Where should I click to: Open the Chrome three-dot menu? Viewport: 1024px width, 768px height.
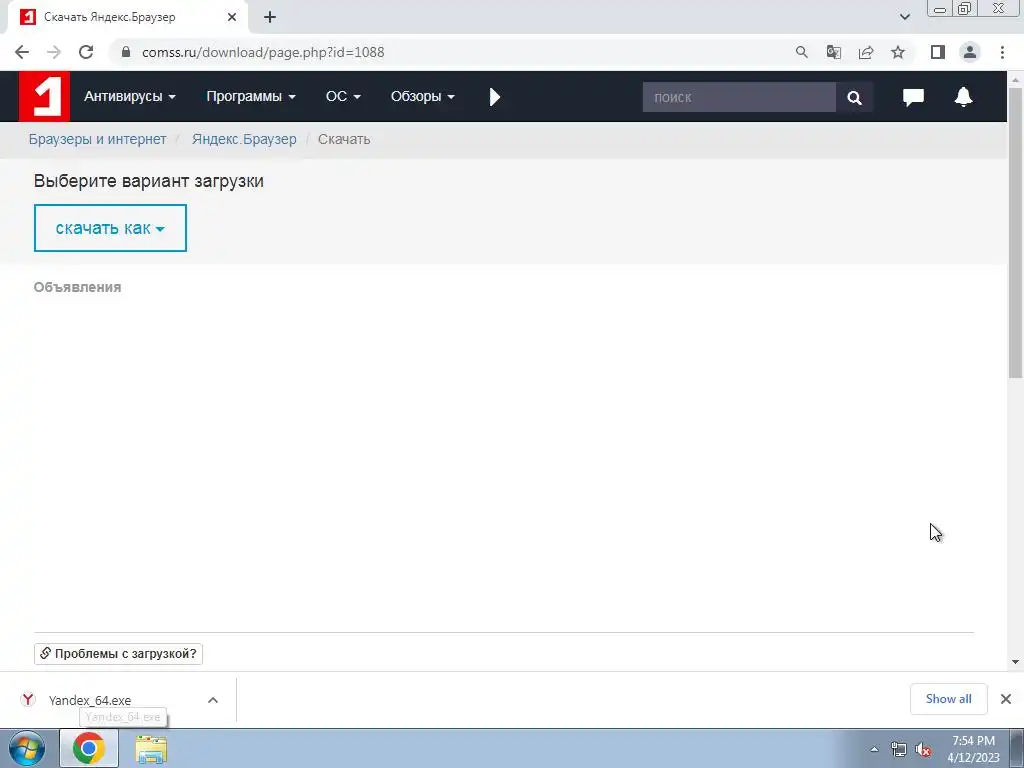(1002, 52)
